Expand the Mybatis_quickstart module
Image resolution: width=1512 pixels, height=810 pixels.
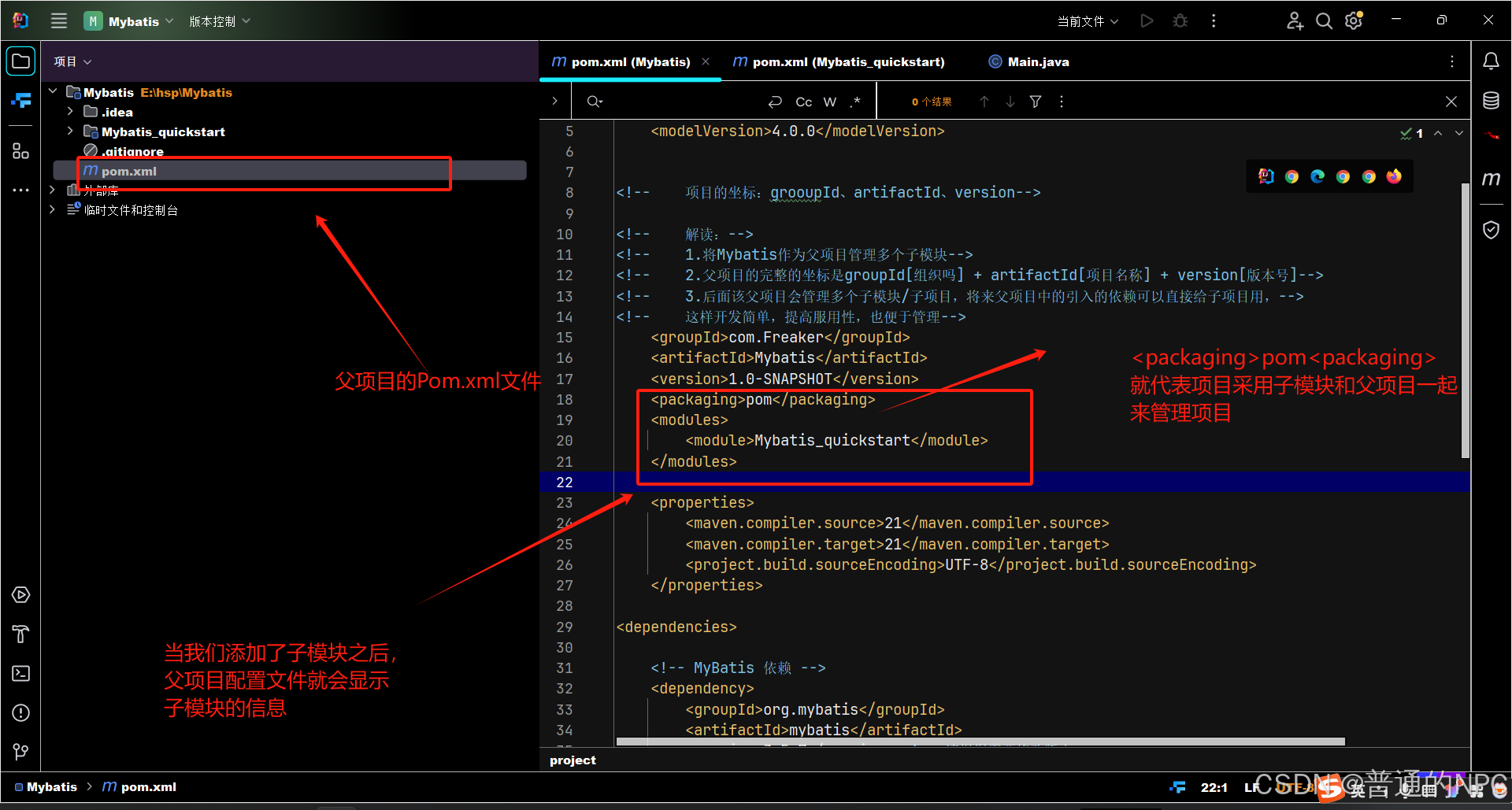click(70, 131)
